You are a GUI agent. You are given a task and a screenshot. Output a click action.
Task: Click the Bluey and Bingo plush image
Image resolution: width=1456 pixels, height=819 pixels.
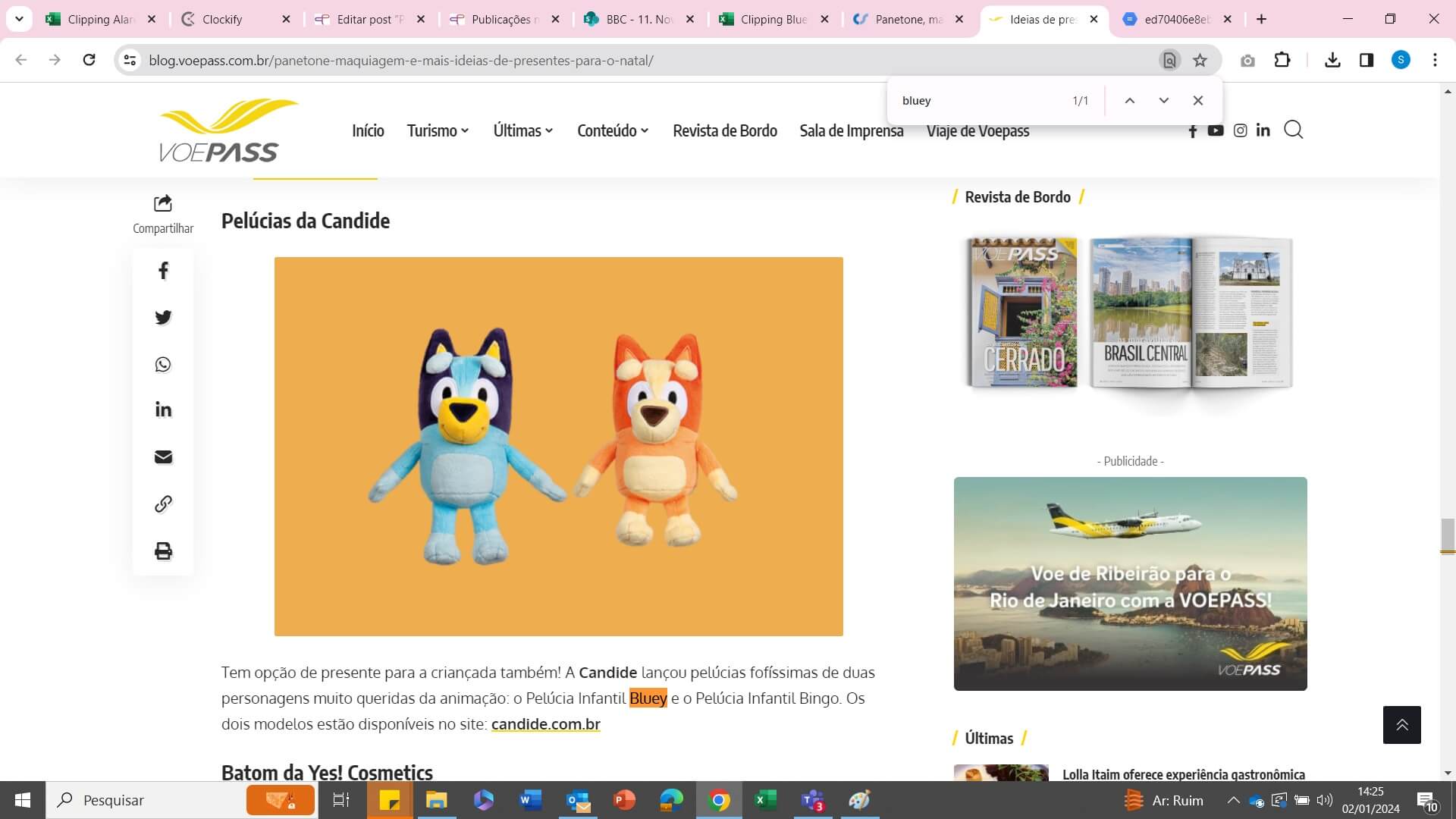pyautogui.click(x=558, y=447)
